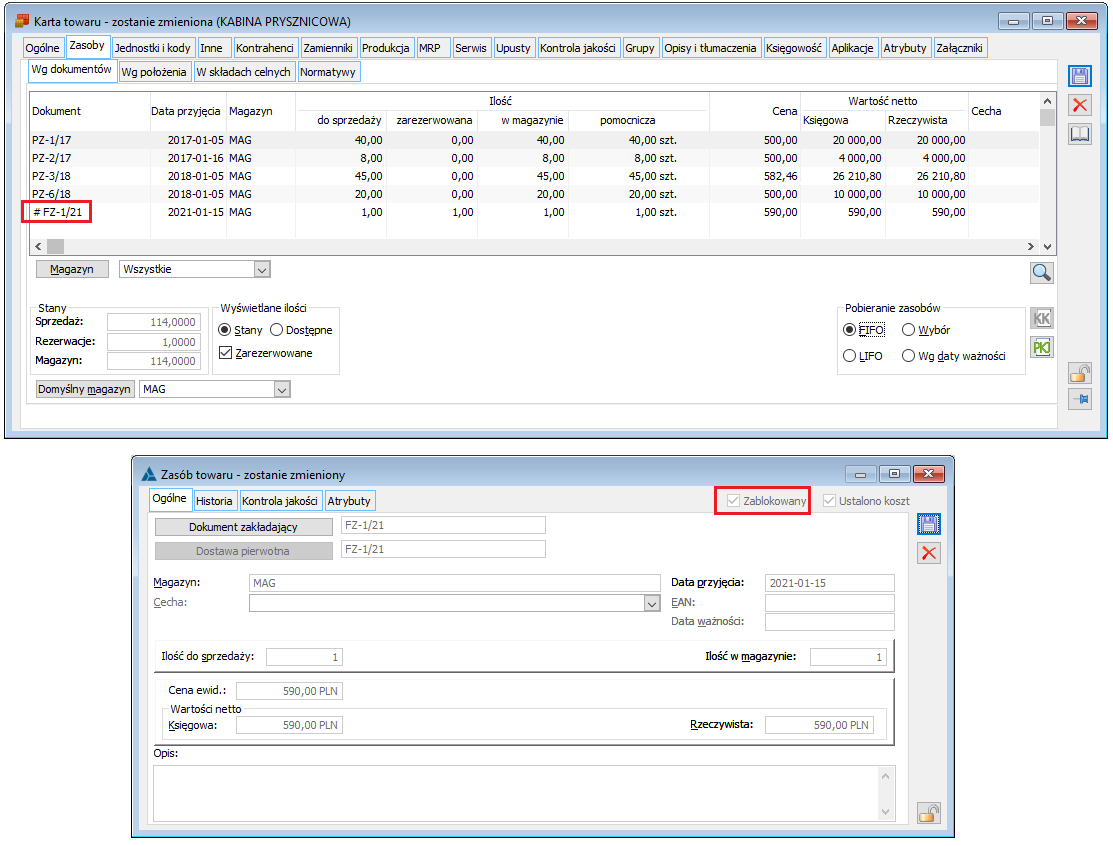Click the padlock icon in Zasób towaru

928,813
